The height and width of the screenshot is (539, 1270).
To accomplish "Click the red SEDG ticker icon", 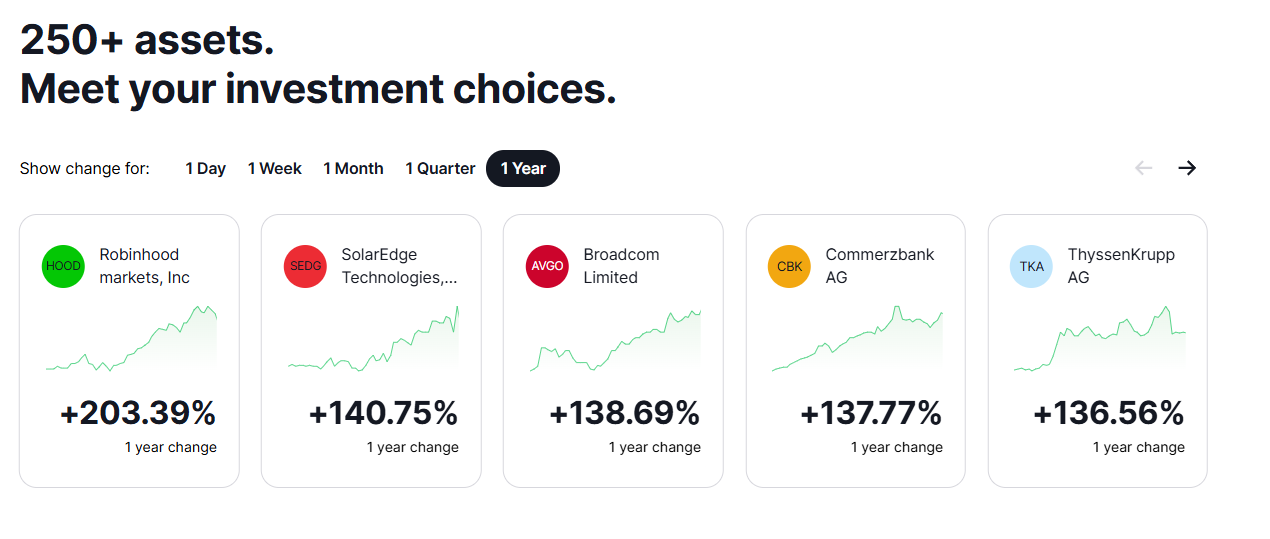I will coord(305,267).
